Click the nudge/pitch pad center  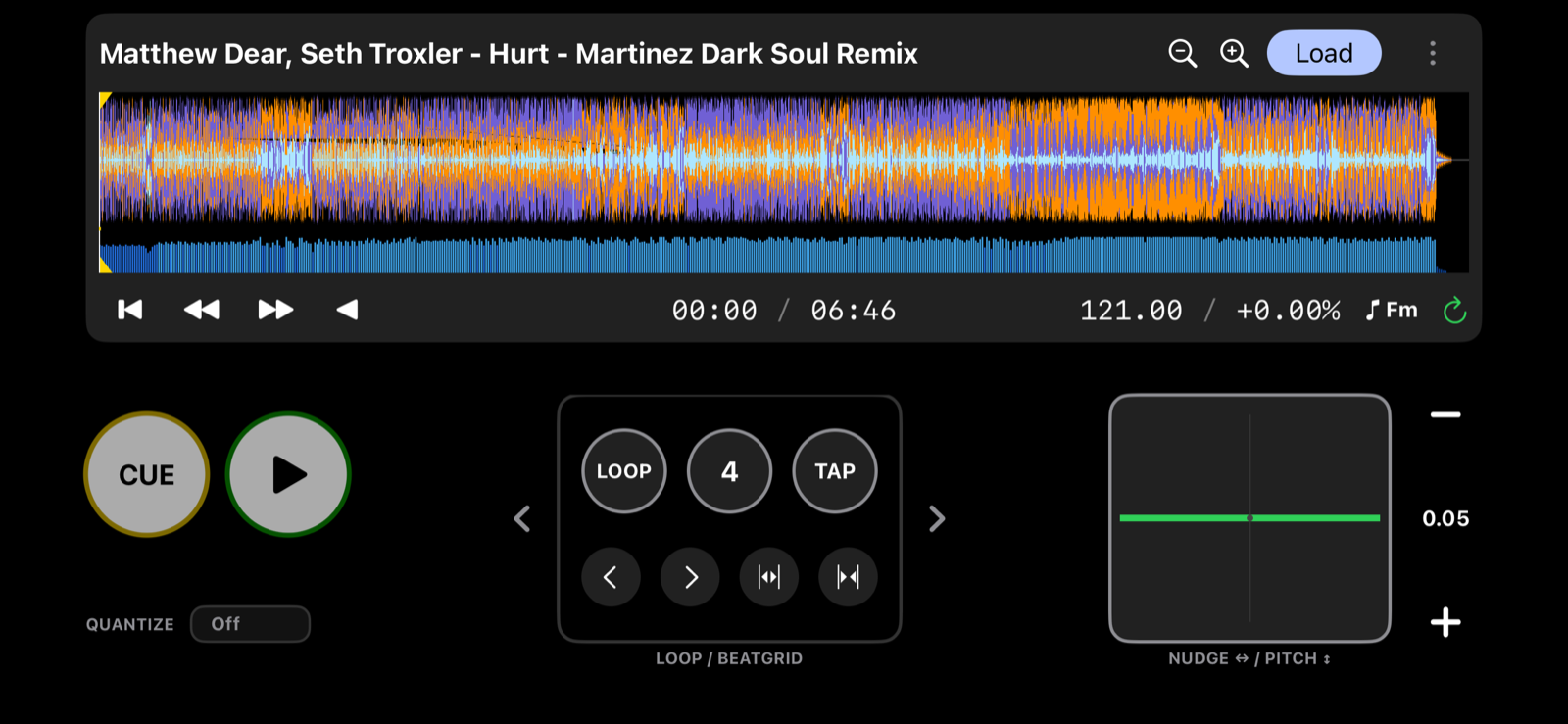click(1249, 518)
